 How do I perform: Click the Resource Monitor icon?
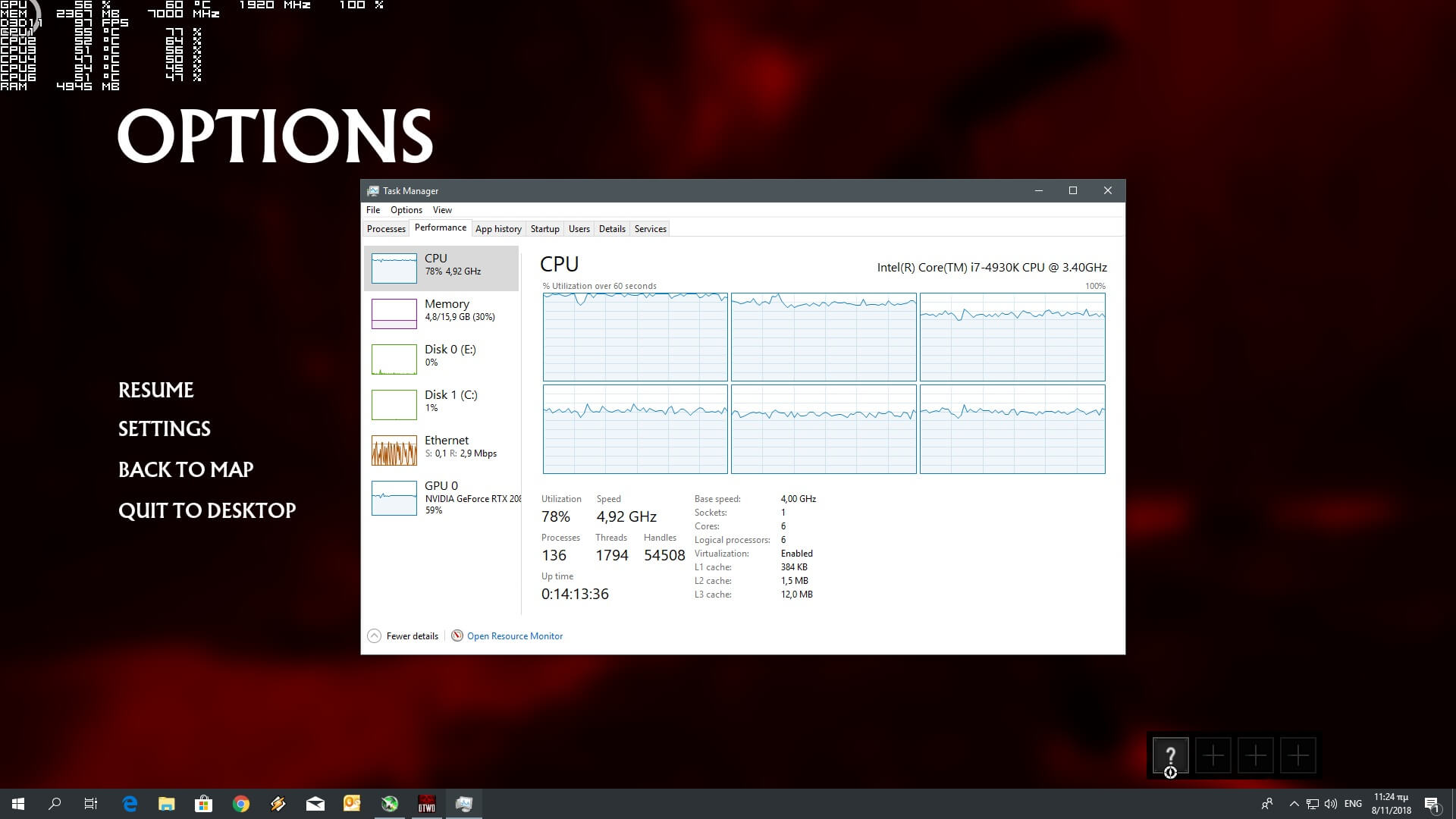(x=457, y=635)
